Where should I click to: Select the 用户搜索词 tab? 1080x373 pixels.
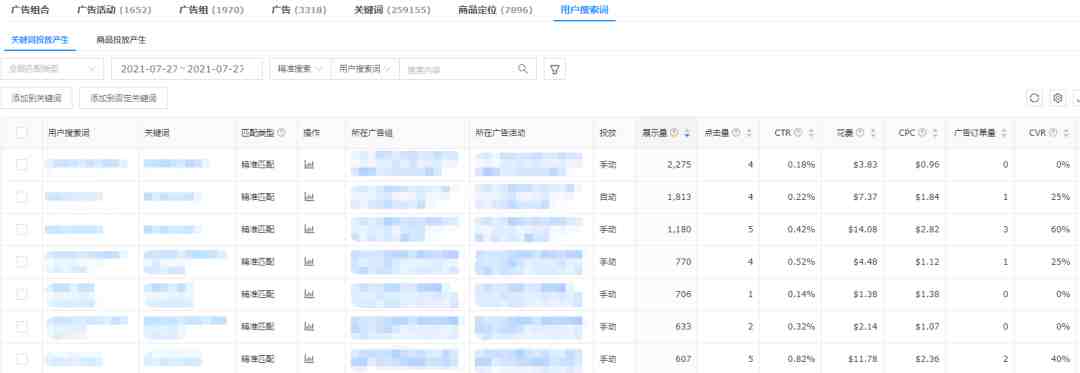click(584, 10)
